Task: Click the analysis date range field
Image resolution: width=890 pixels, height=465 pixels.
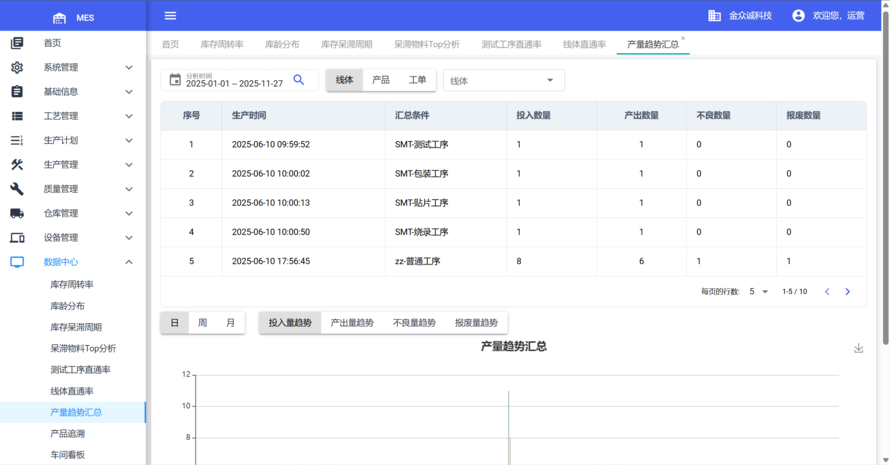Action: (235, 81)
